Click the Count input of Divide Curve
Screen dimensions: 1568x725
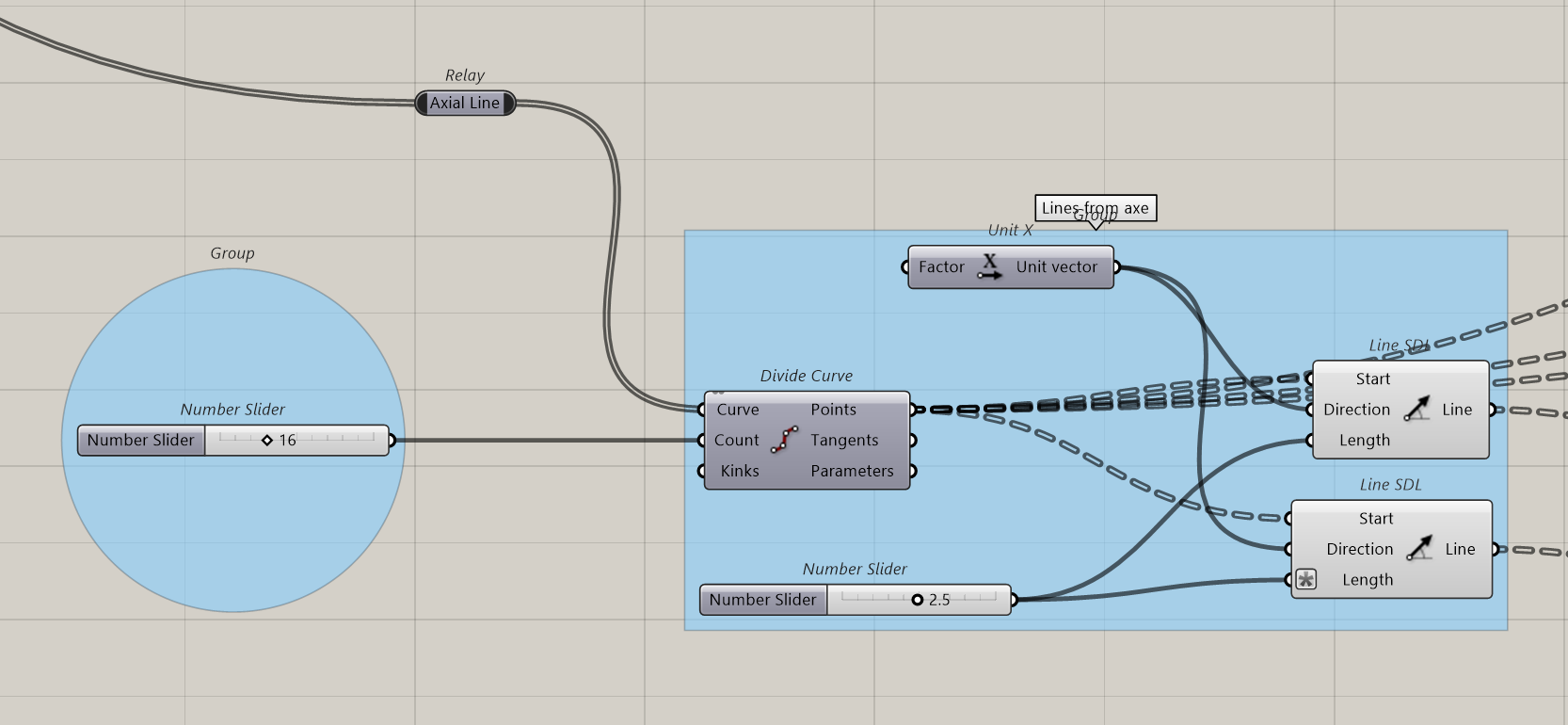click(736, 440)
